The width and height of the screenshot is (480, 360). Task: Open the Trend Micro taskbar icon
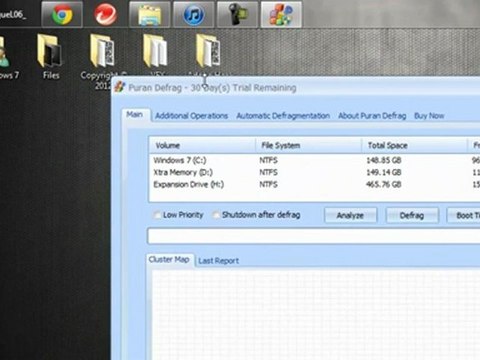pos(105,14)
